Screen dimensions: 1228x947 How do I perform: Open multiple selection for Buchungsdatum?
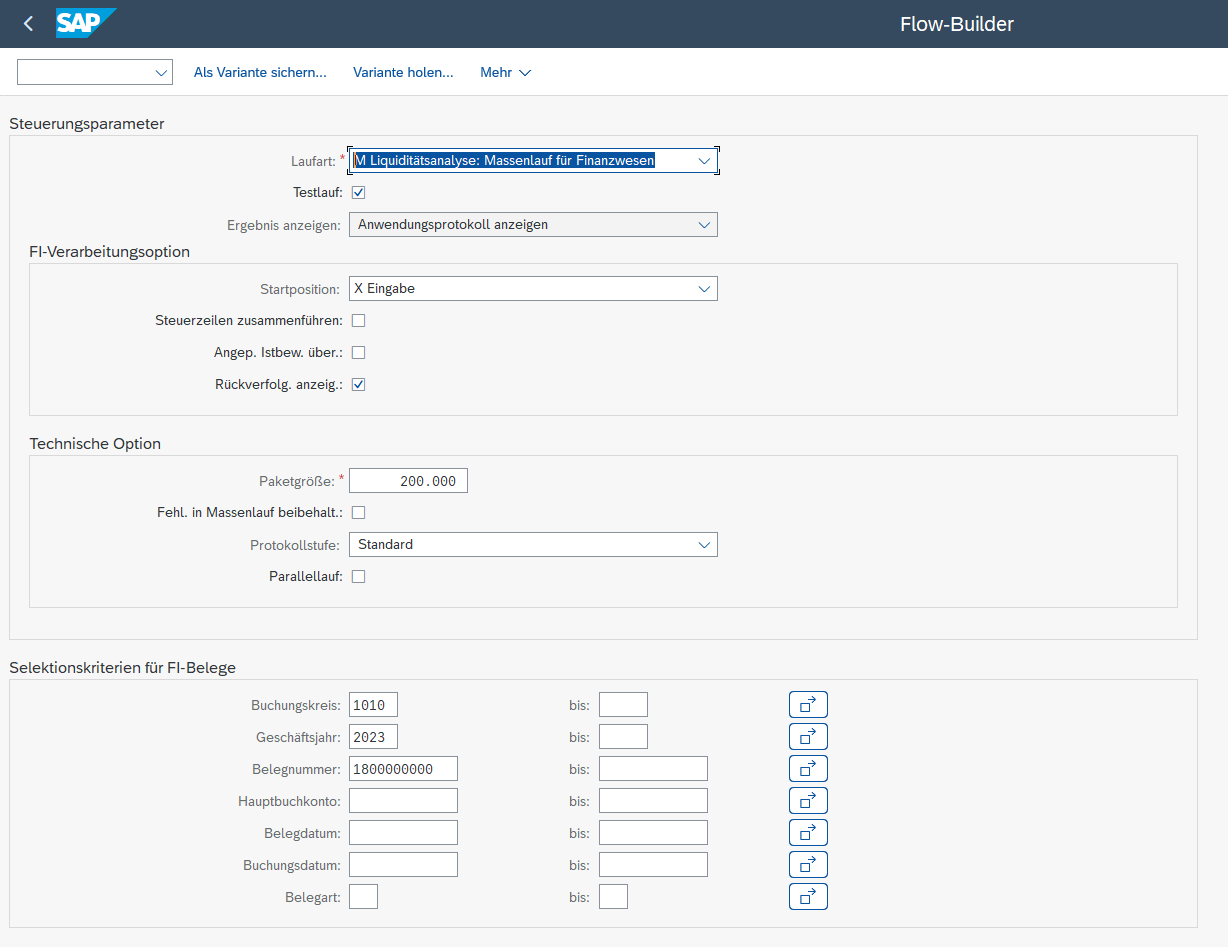tap(808, 865)
